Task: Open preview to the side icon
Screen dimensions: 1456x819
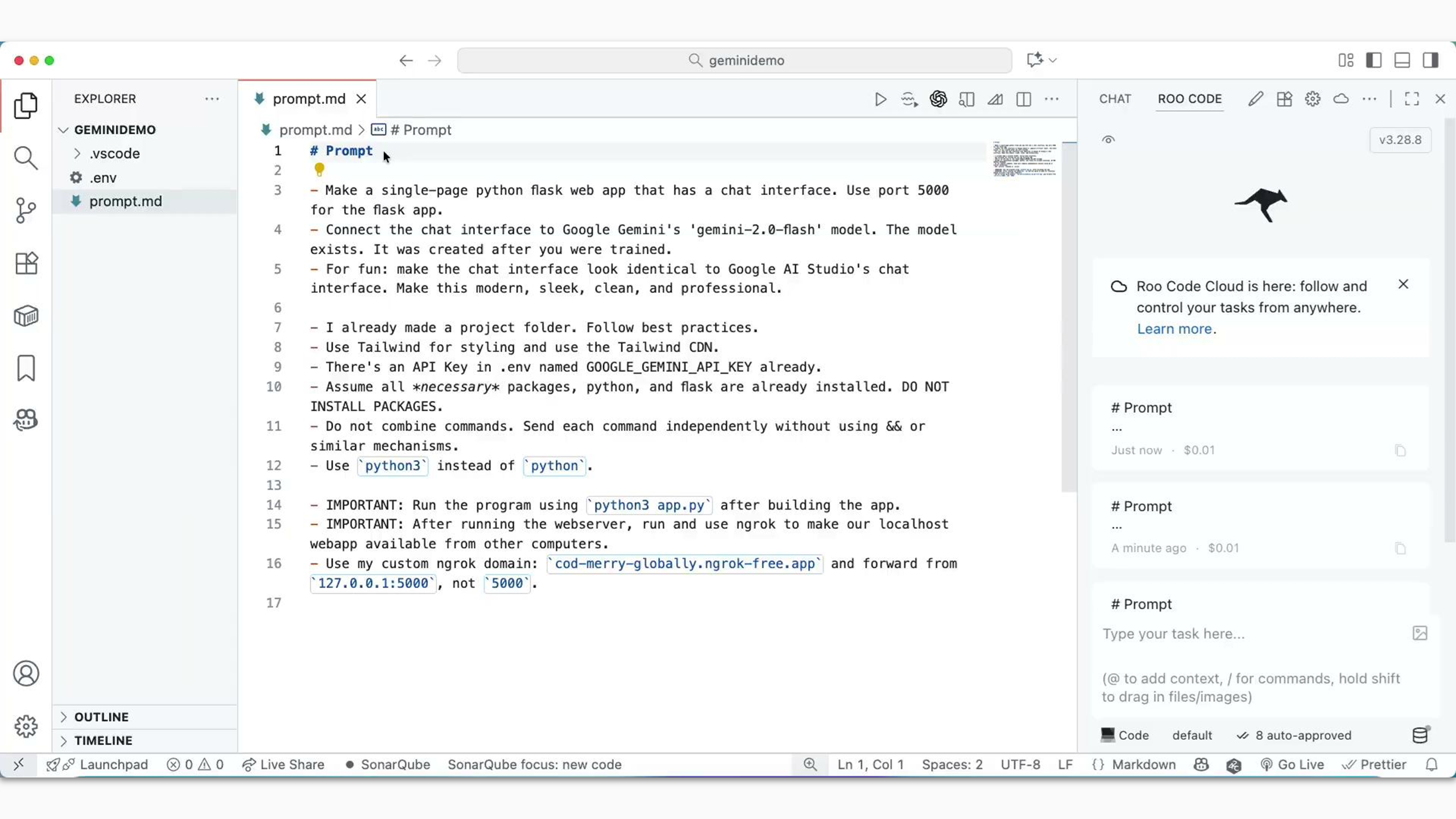Action: coord(966,100)
